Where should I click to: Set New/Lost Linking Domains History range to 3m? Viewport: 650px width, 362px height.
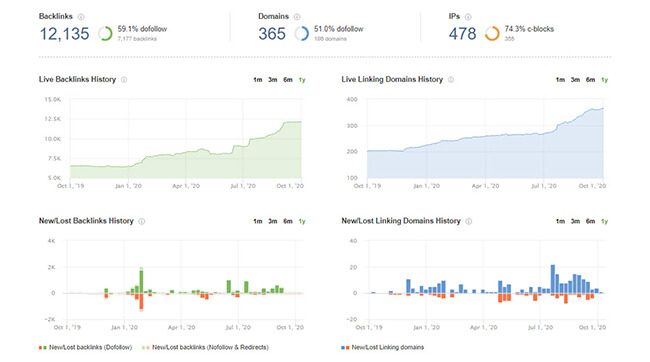(x=575, y=221)
